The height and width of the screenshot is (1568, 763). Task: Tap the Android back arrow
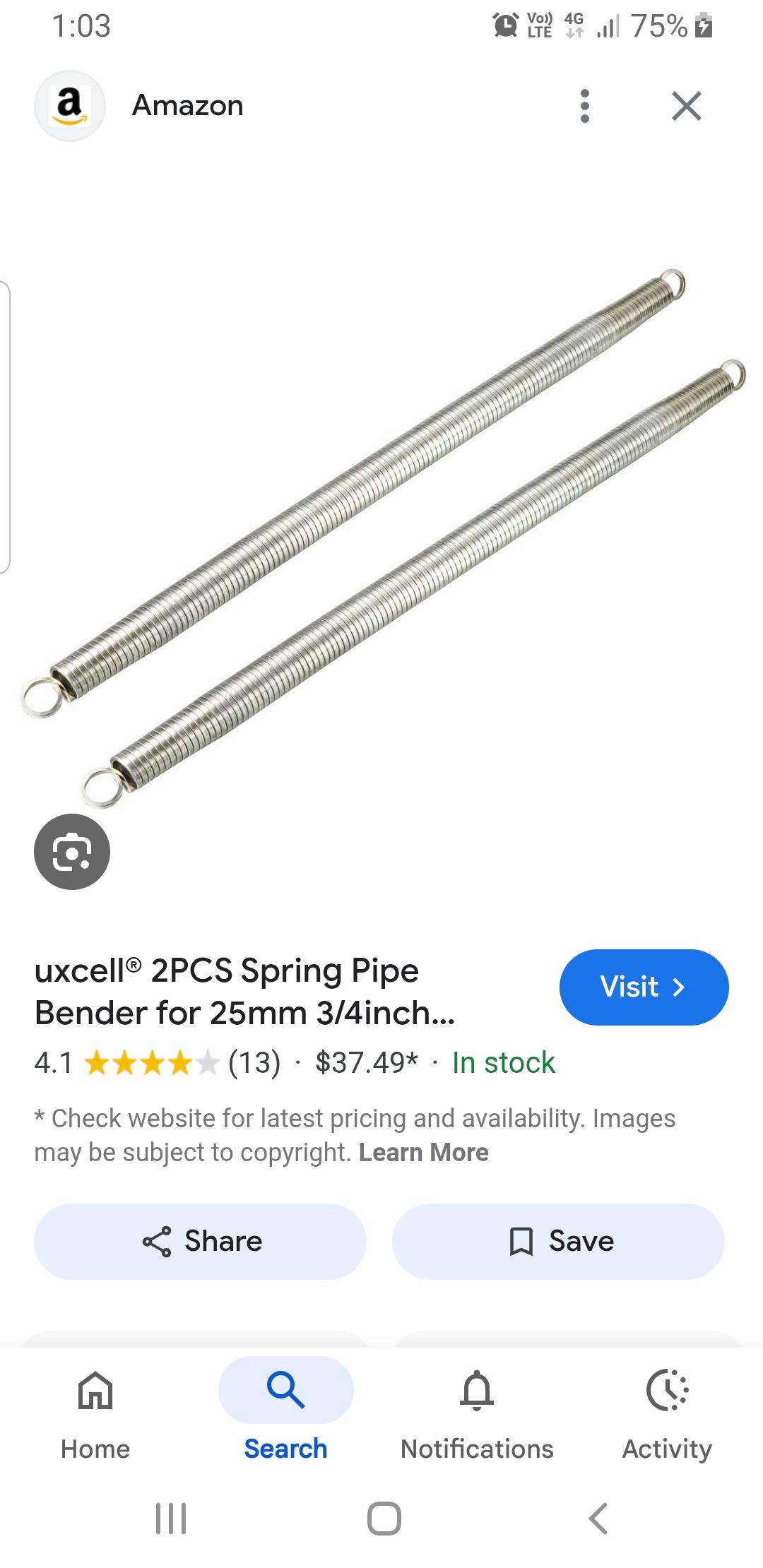598,1518
